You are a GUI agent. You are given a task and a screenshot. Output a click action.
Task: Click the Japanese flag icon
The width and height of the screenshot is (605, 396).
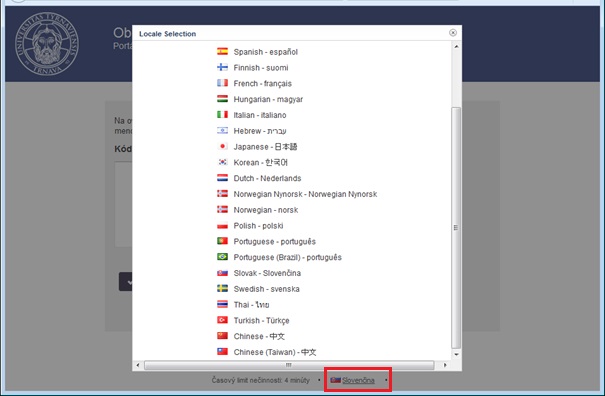[222, 146]
